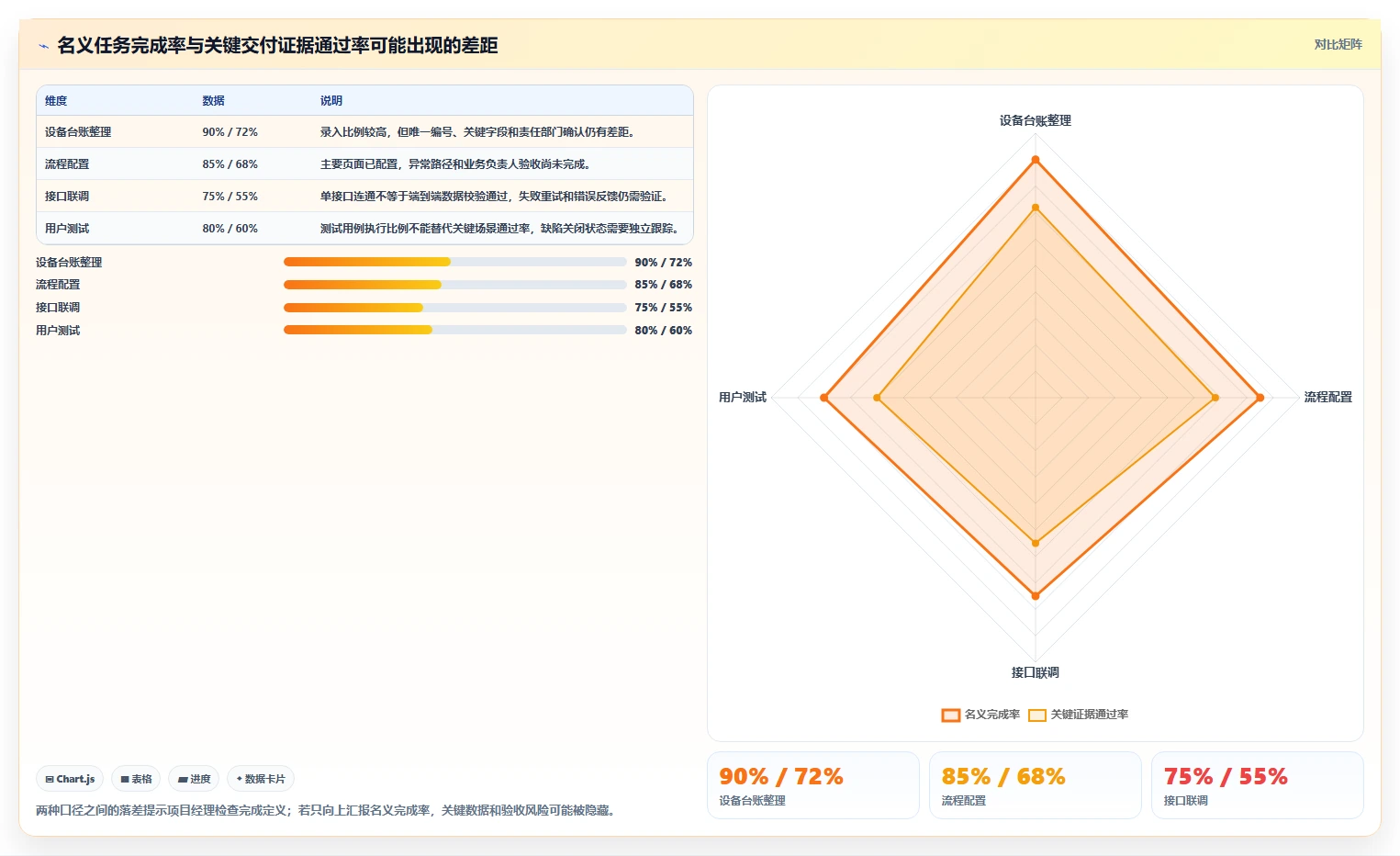Click outer radar point at 接口联调 axis

pos(1036,596)
